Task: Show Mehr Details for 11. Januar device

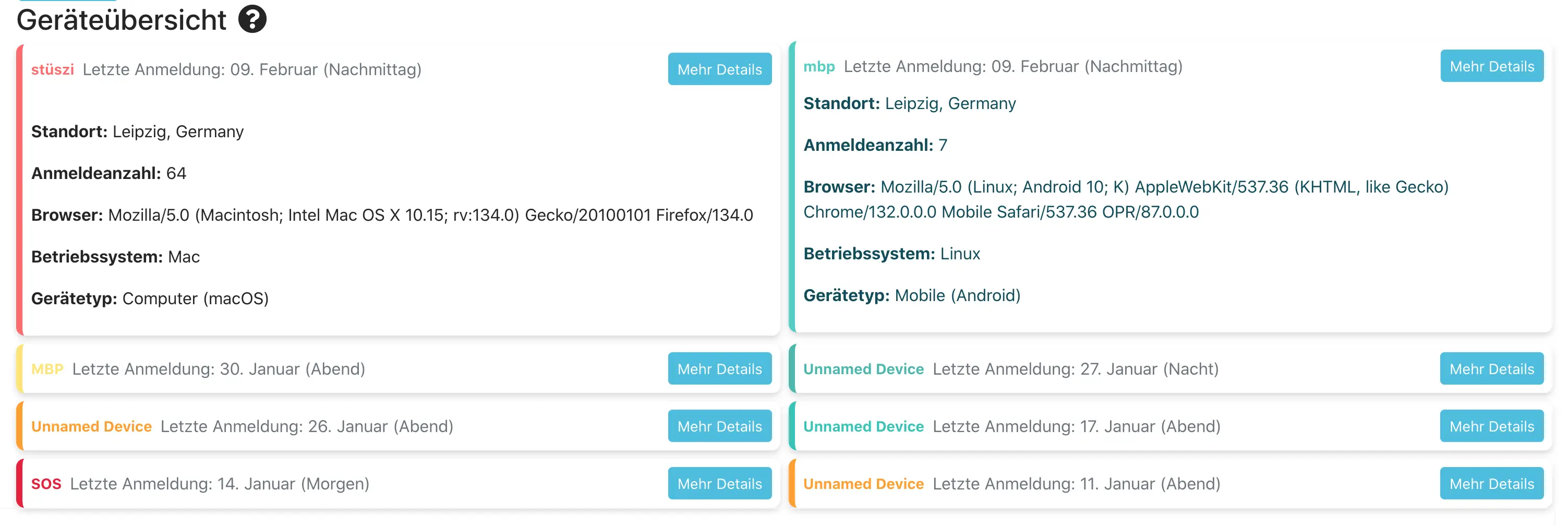Action: point(1491,483)
